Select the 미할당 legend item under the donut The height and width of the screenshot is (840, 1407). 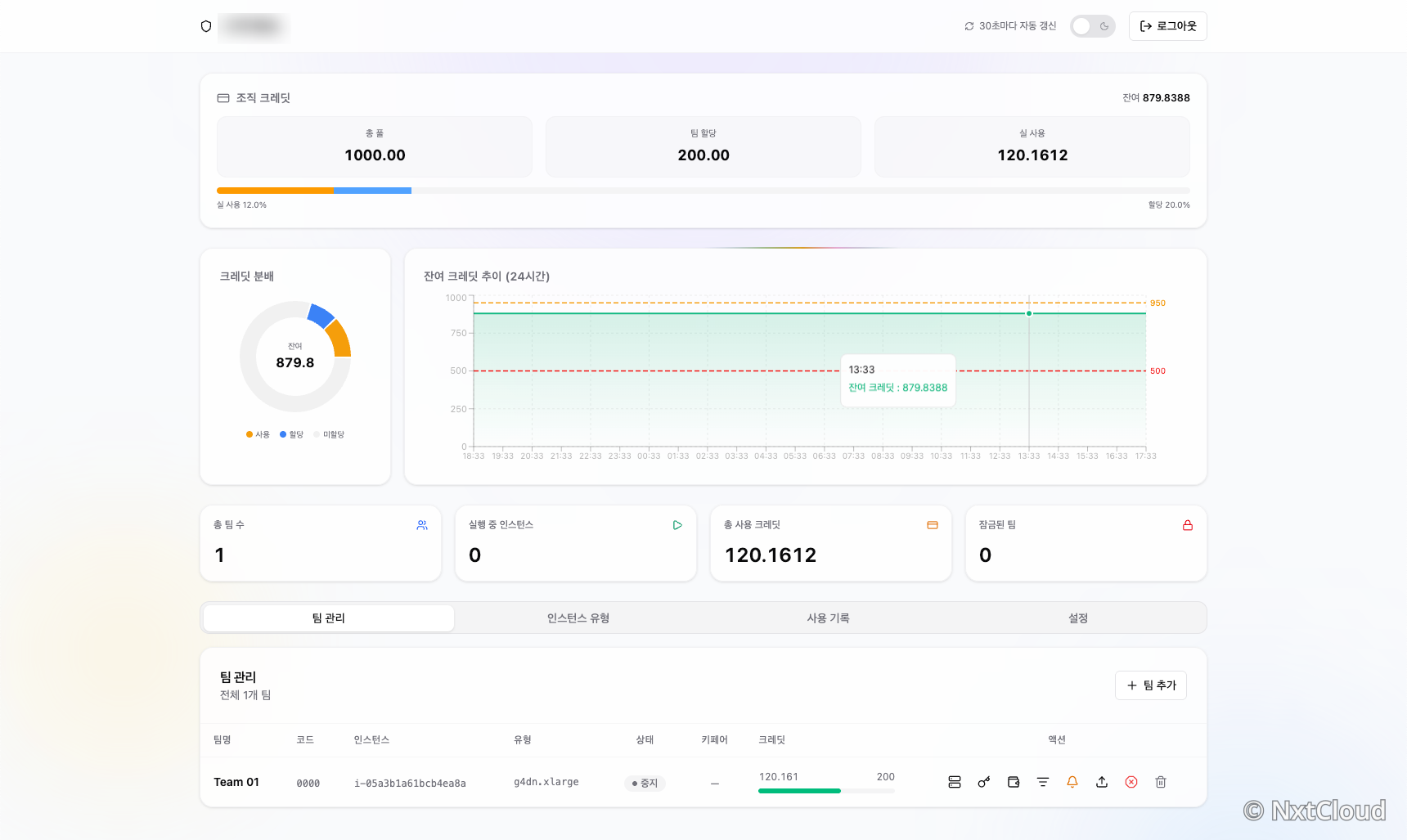[x=329, y=434]
